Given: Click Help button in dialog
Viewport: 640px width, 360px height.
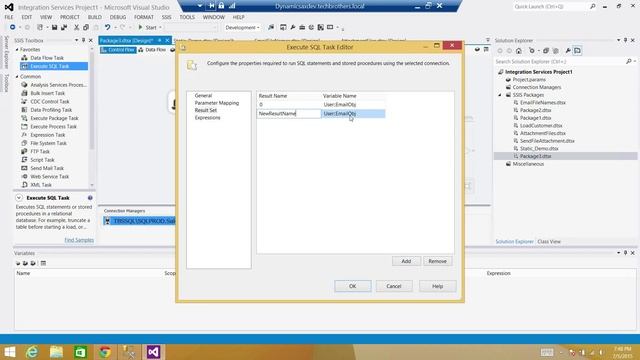Looking at the screenshot, I should 438,286.
